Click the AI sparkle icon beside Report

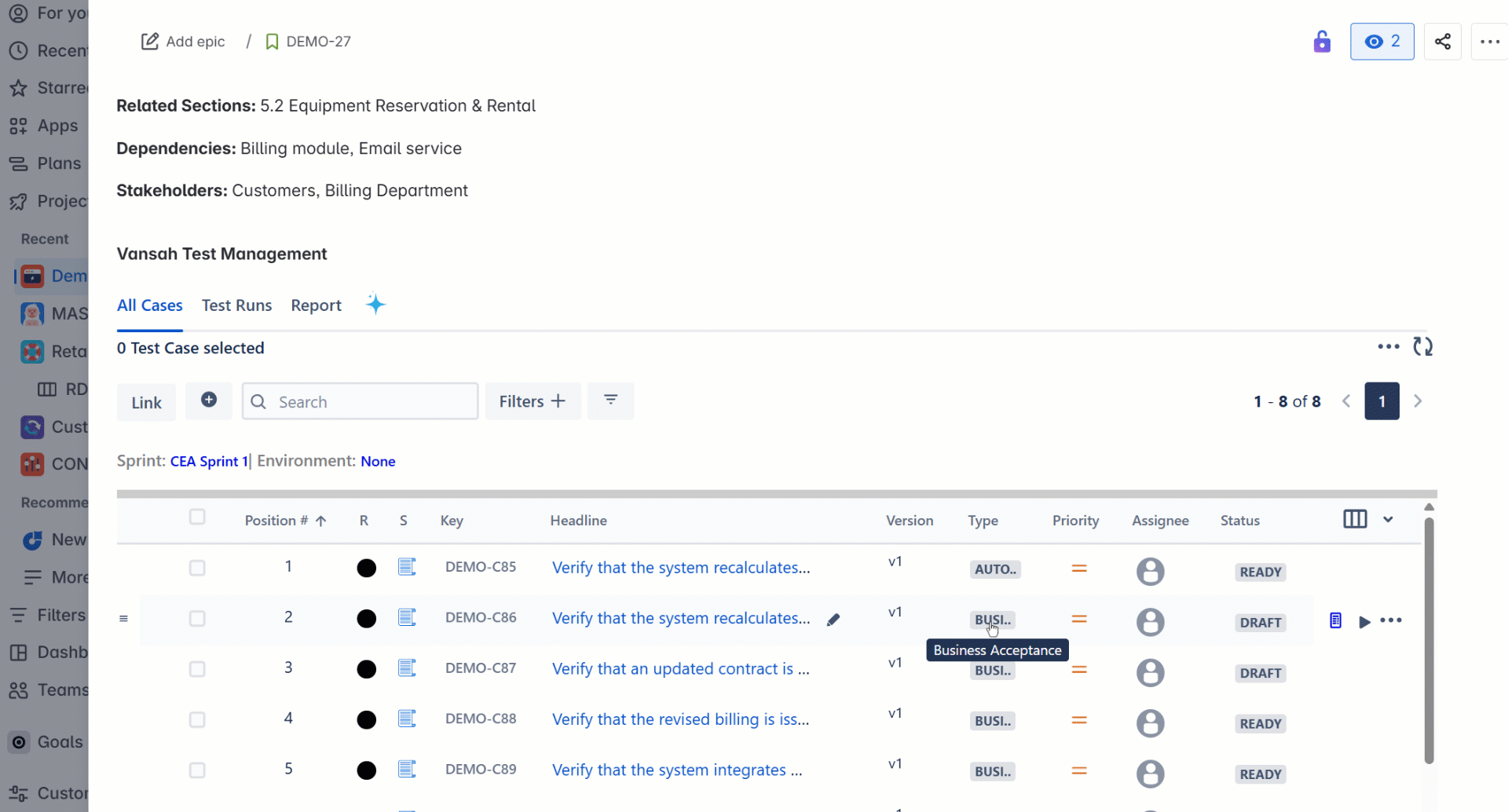(x=375, y=304)
